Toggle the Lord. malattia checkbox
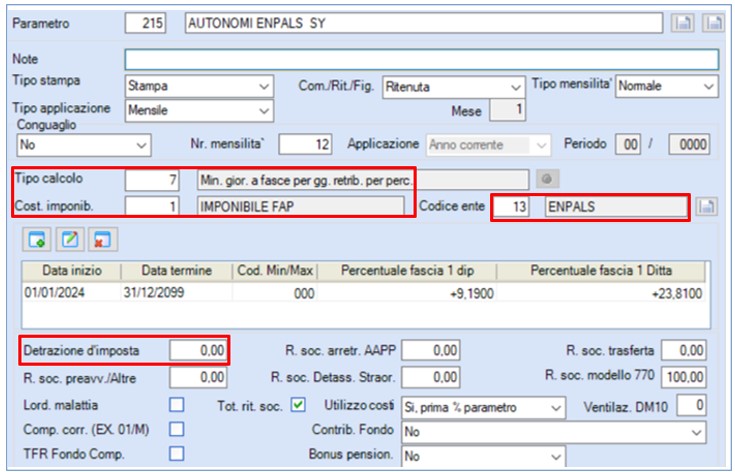Viewport: 735px width, 472px height. tap(177, 405)
